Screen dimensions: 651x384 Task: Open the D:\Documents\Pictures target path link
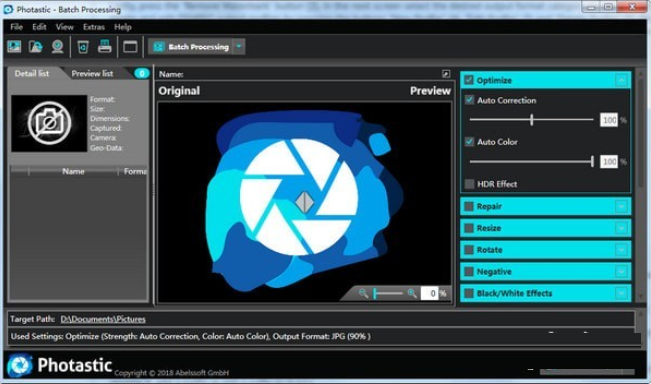click(x=103, y=319)
